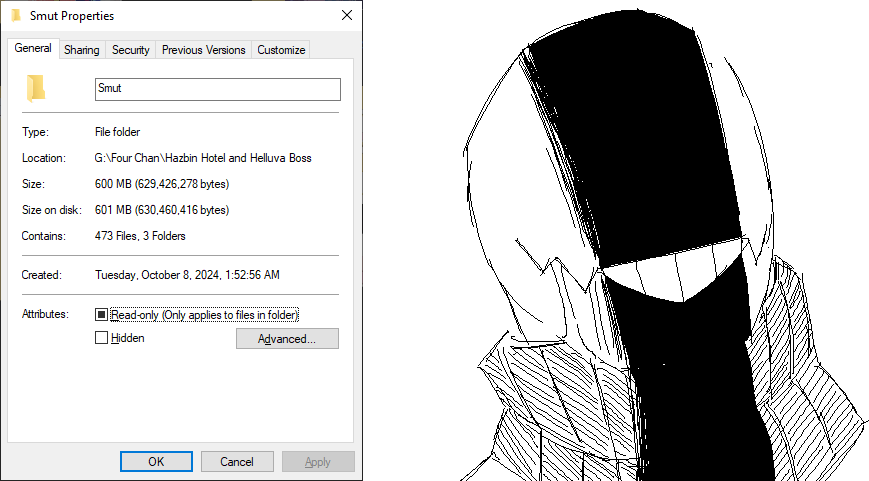869x481 pixels.
Task: Click the G:\Four Chan location path
Action: tap(203, 158)
